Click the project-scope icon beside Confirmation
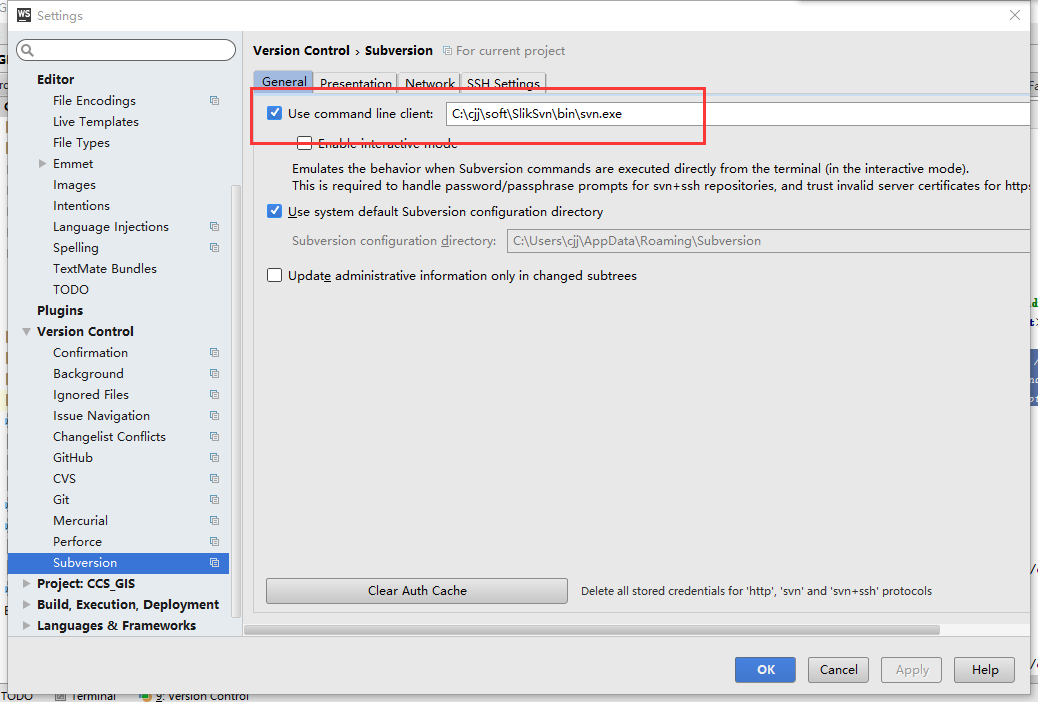The image size is (1038, 702). tap(214, 352)
